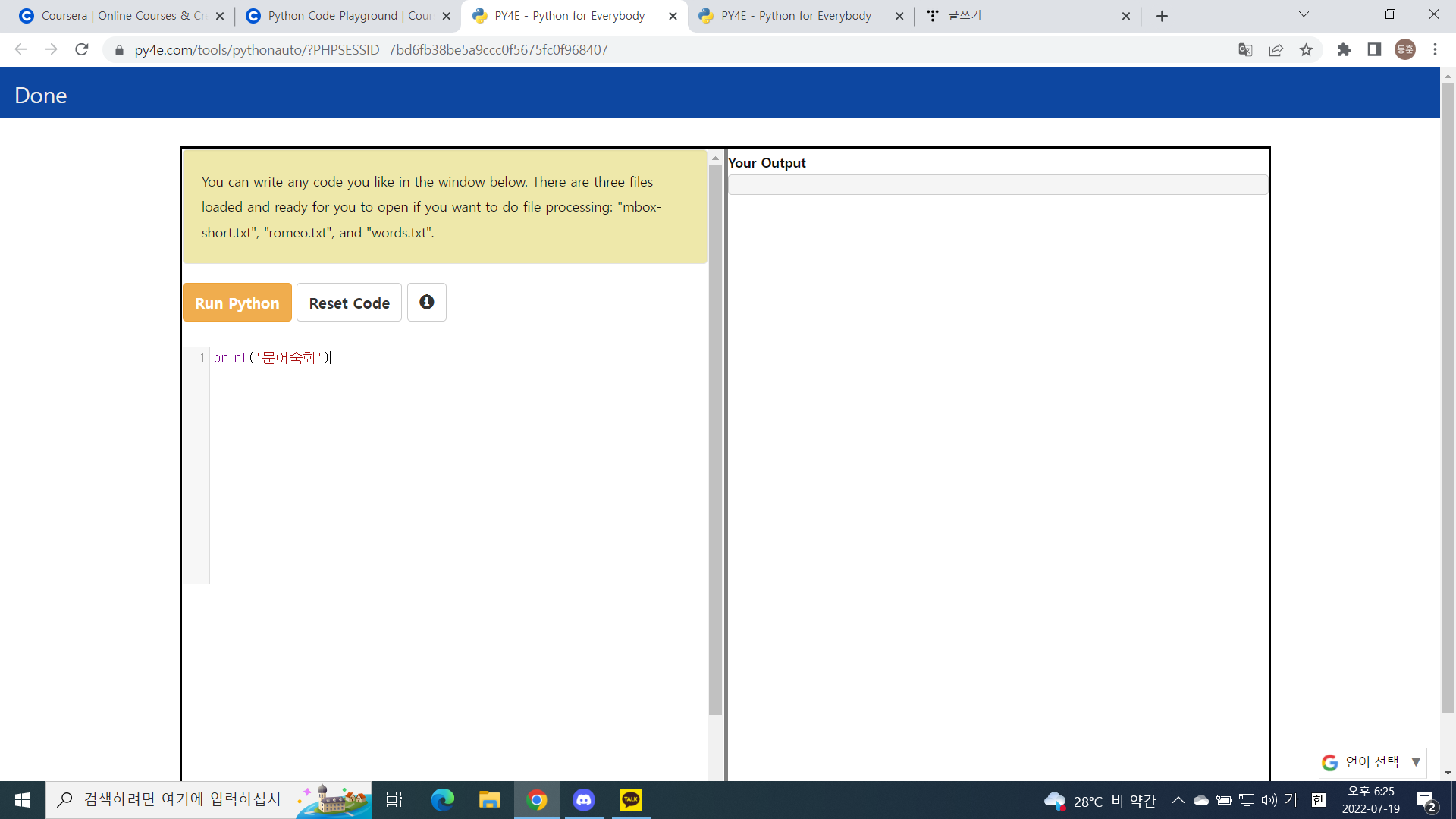The height and width of the screenshot is (819, 1456).
Task: Open the Chrome extensions puzzle icon
Action: coord(1344,50)
